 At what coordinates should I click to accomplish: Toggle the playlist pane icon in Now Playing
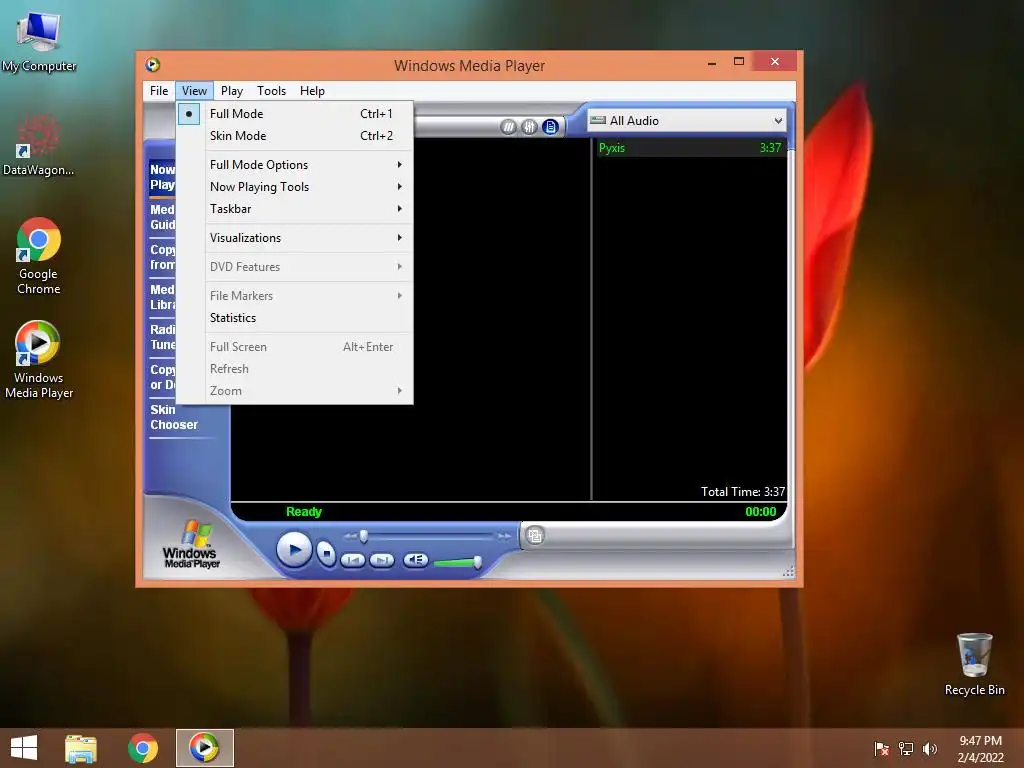pos(551,127)
